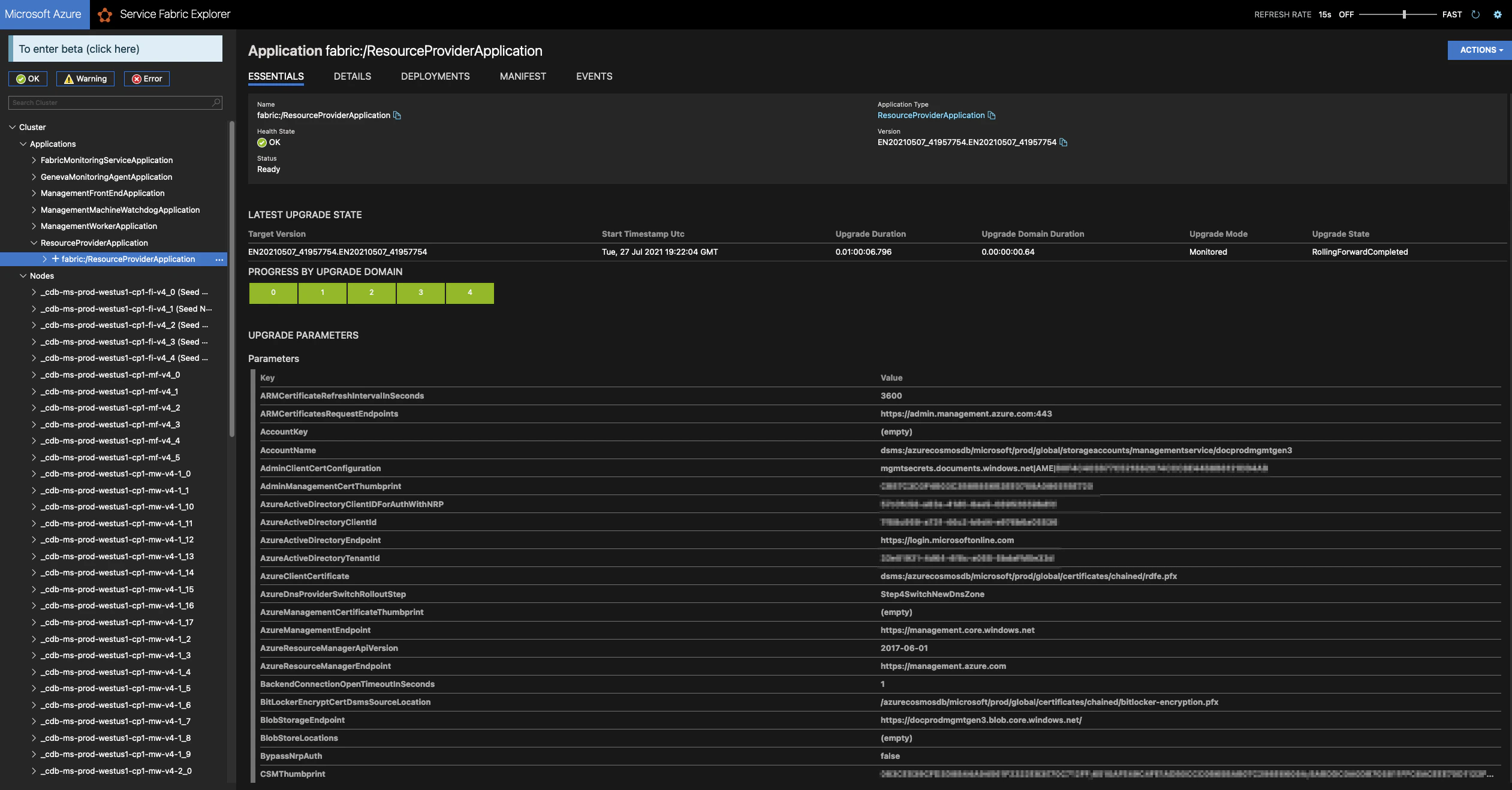Switch to the ESSENTIALS tab
1512x790 pixels.
tap(276, 76)
